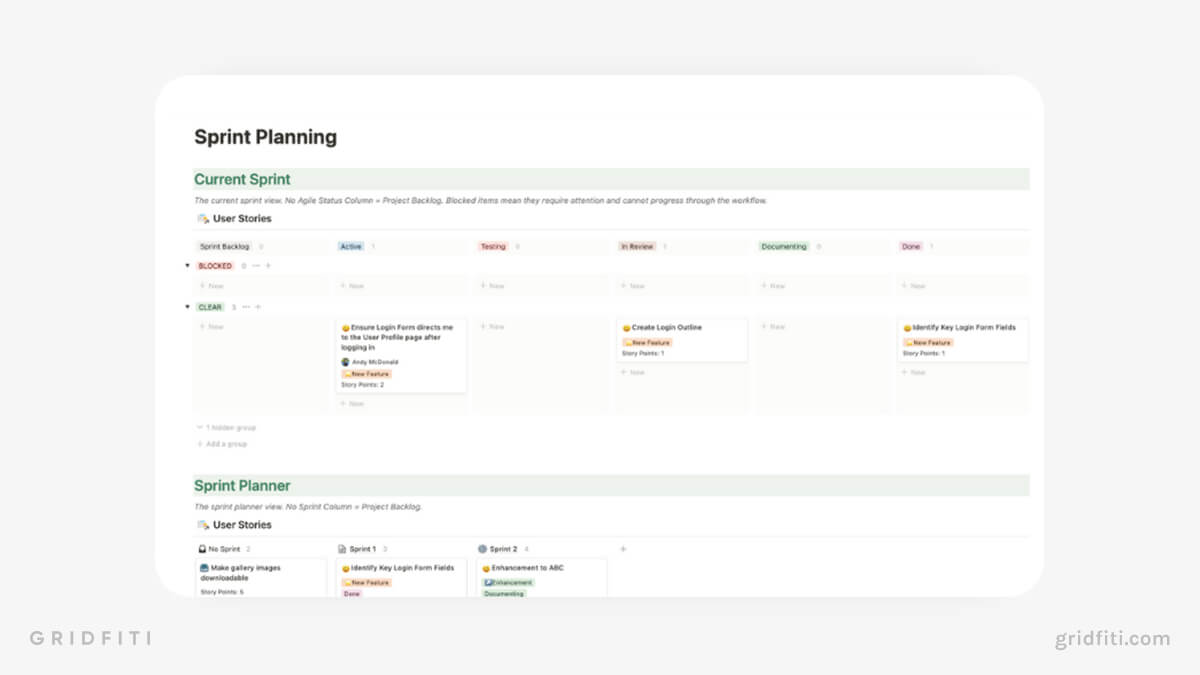
Task: Select the In Review column header
Action: pos(637,246)
